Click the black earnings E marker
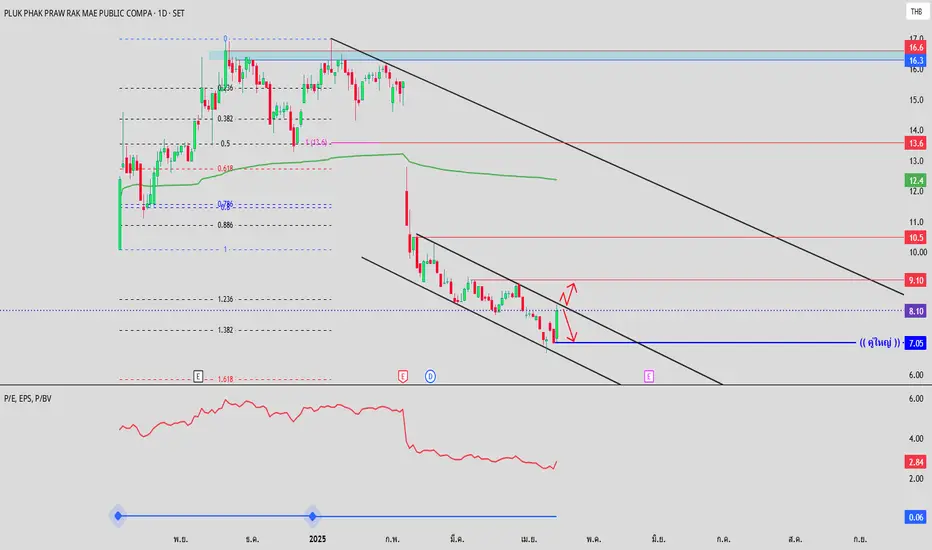This screenshot has width=932, height=550. [198, 376]
